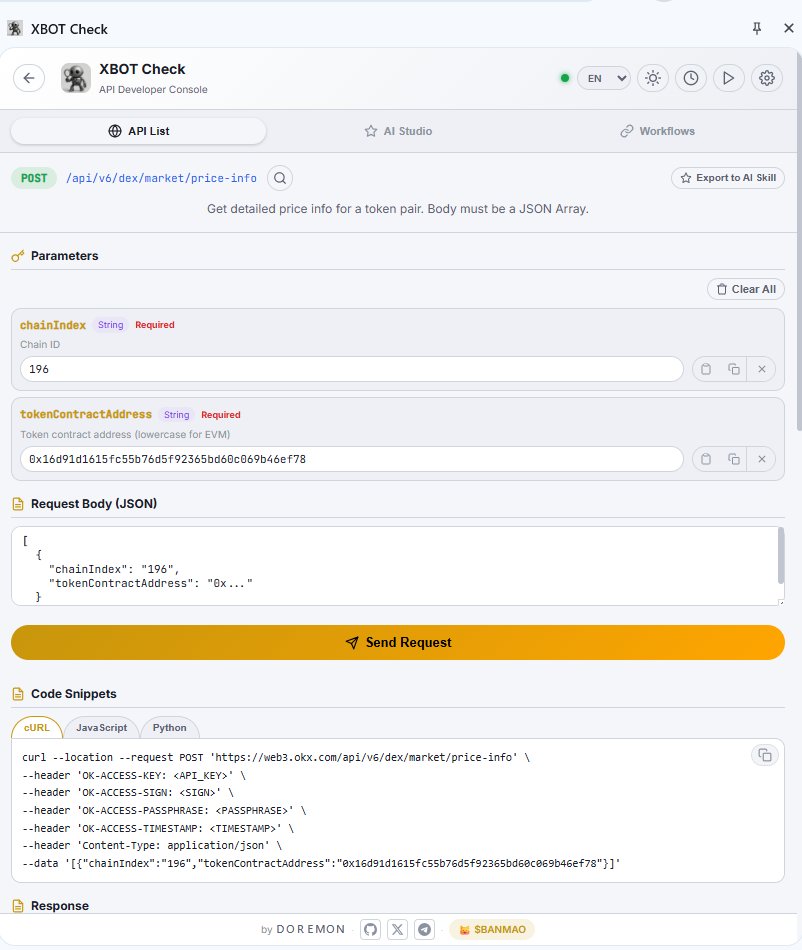The image size is (802, 950).
Task: Open the X (Twitter) link in footer
Action: tap(397, 929)
